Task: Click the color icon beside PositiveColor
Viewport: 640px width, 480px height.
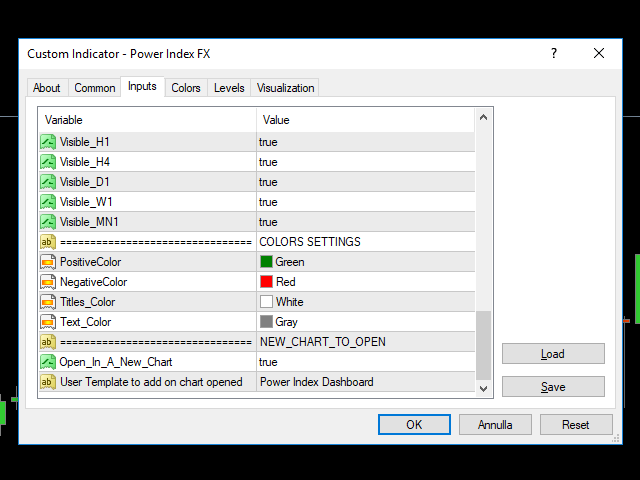Action: point(47,262)
